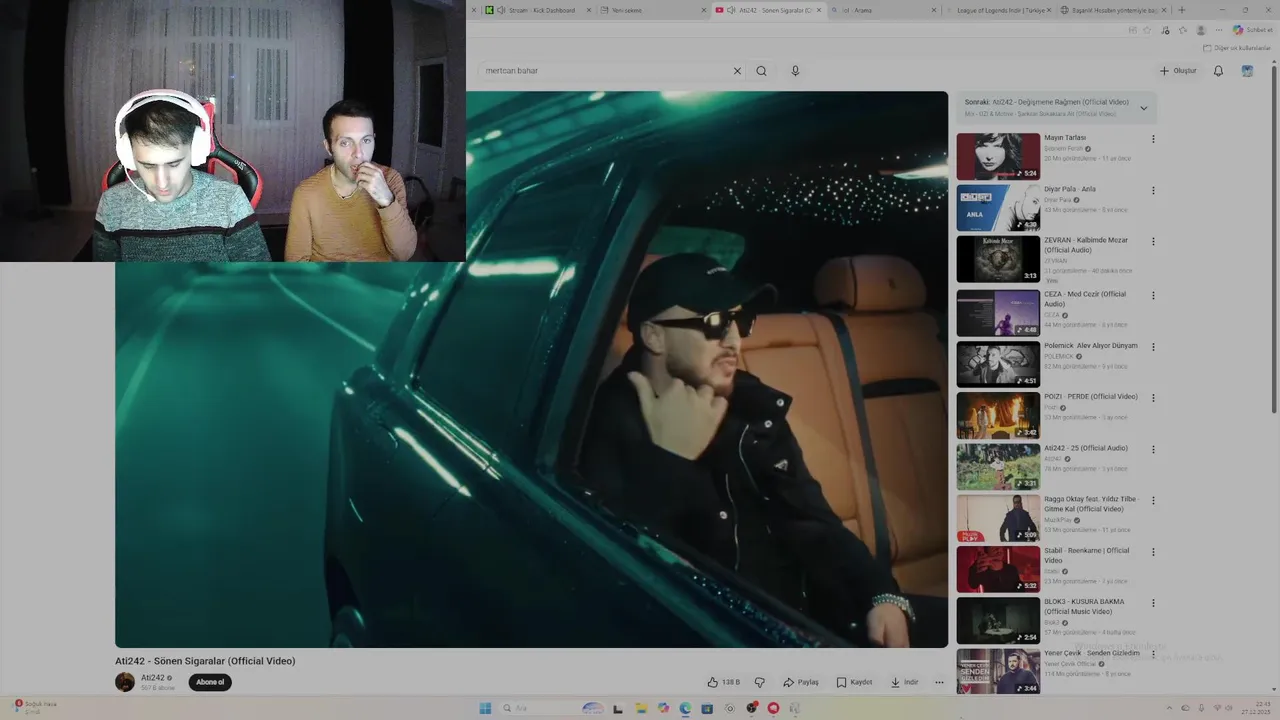Open Diğer sık kullanılanlar favorites folder
Screen dimensions: 1280x720
click(x=1236, y=48)
